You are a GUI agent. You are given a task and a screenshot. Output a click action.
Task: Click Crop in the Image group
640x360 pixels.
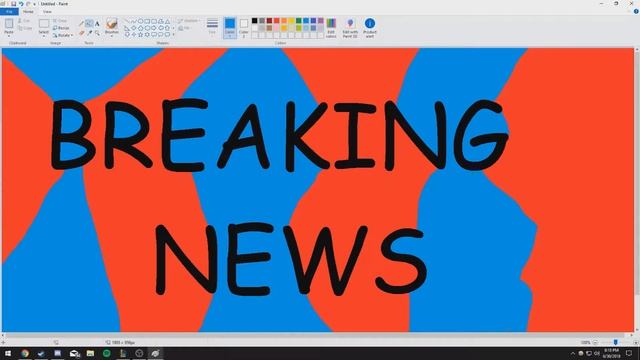(60, 20)
